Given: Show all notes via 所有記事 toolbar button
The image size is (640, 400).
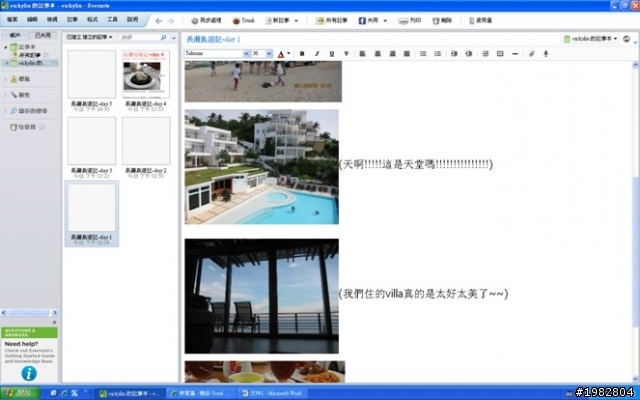Looking at the screenshot, I should [331, 20].
